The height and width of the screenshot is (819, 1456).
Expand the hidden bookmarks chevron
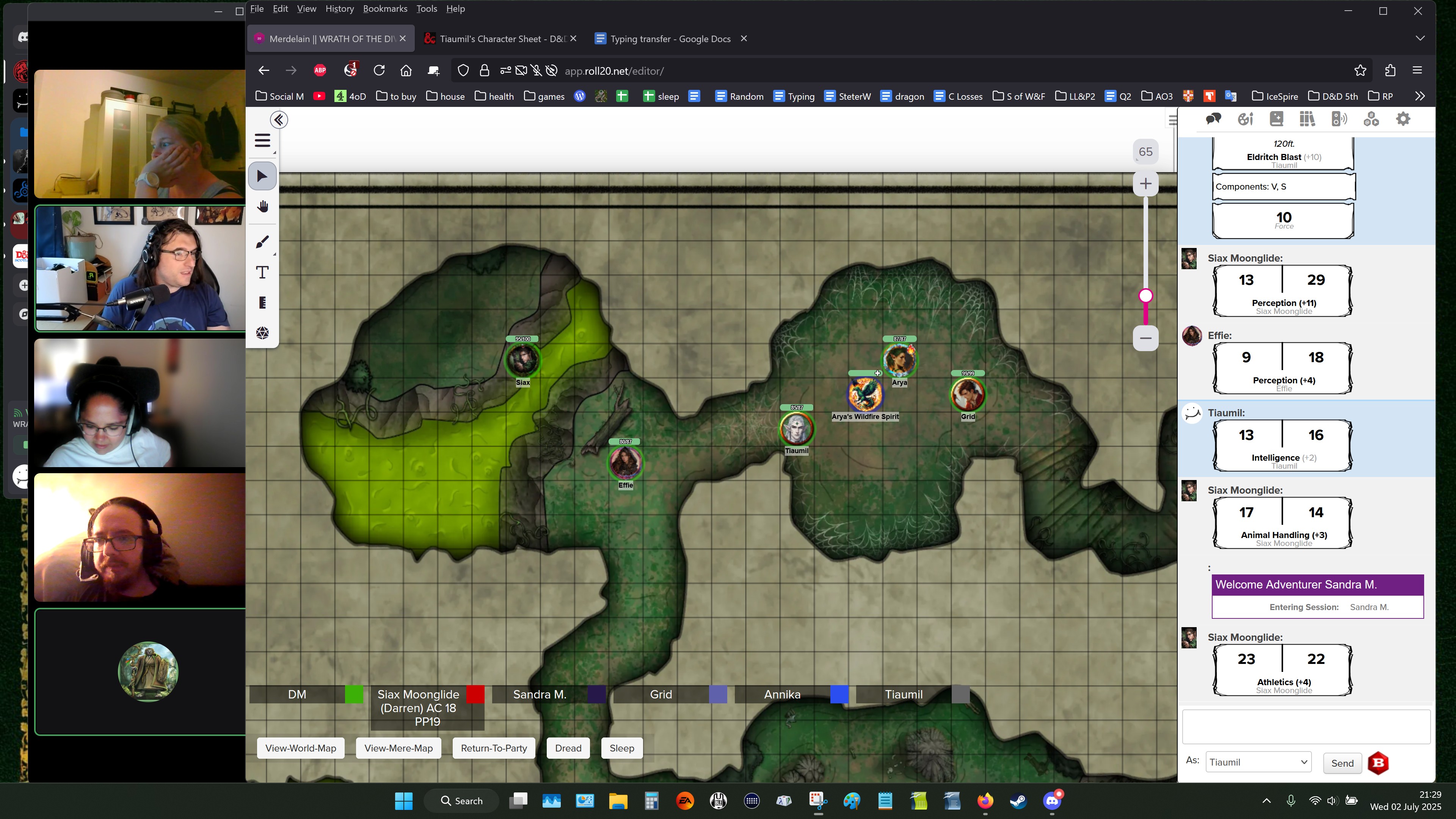(x=1420, y=96)
